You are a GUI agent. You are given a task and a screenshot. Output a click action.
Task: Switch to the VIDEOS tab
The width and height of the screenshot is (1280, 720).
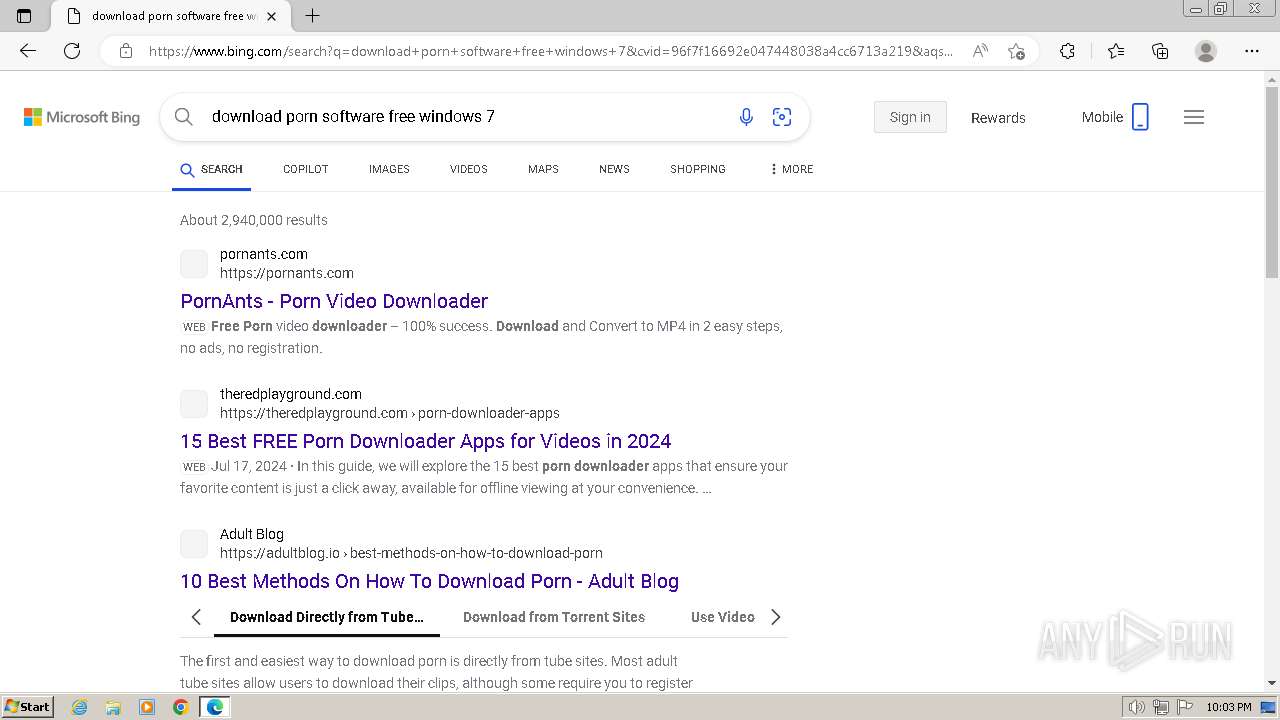coord(469,169)
